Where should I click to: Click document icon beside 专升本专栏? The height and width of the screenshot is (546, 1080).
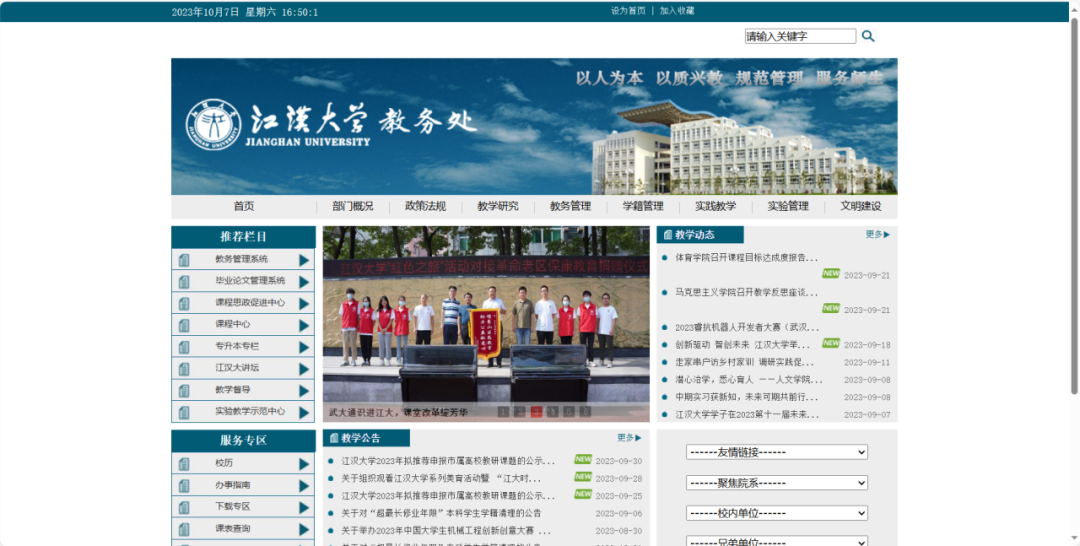[x=184, y=346]
